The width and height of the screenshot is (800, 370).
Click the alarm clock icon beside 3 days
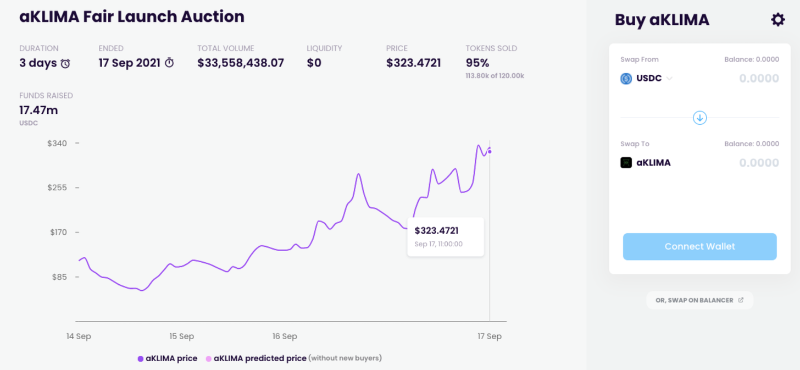point(65,64)
